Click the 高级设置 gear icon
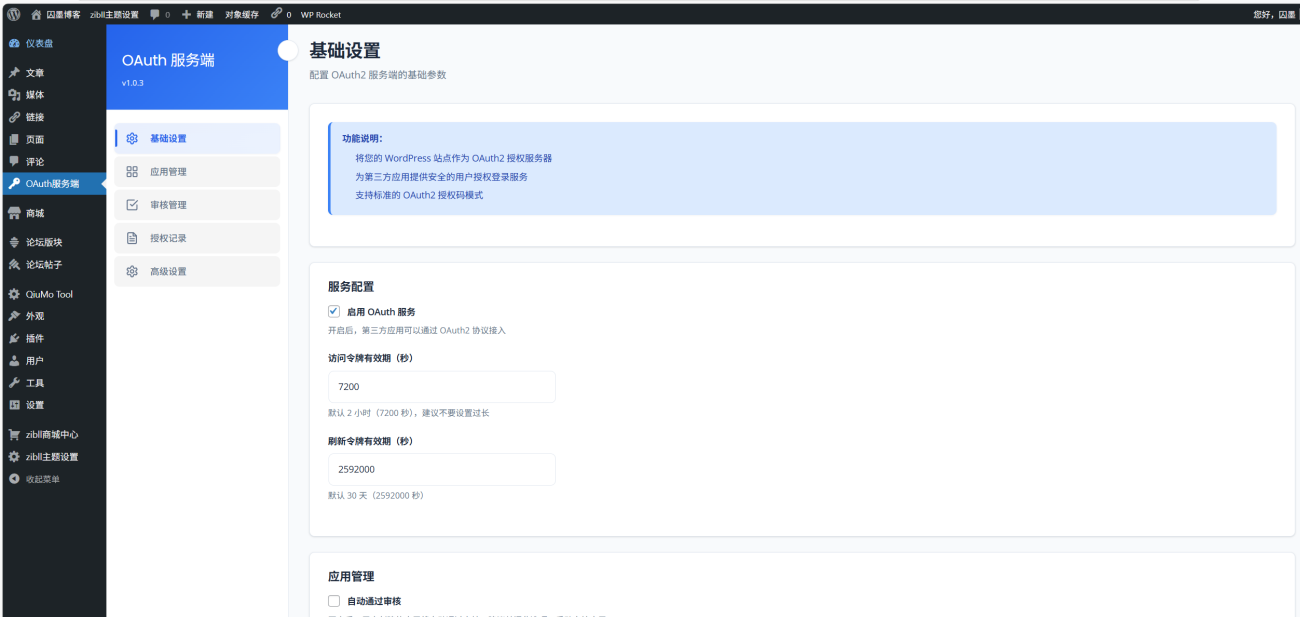1300x617 pixels. click(131, 270)
